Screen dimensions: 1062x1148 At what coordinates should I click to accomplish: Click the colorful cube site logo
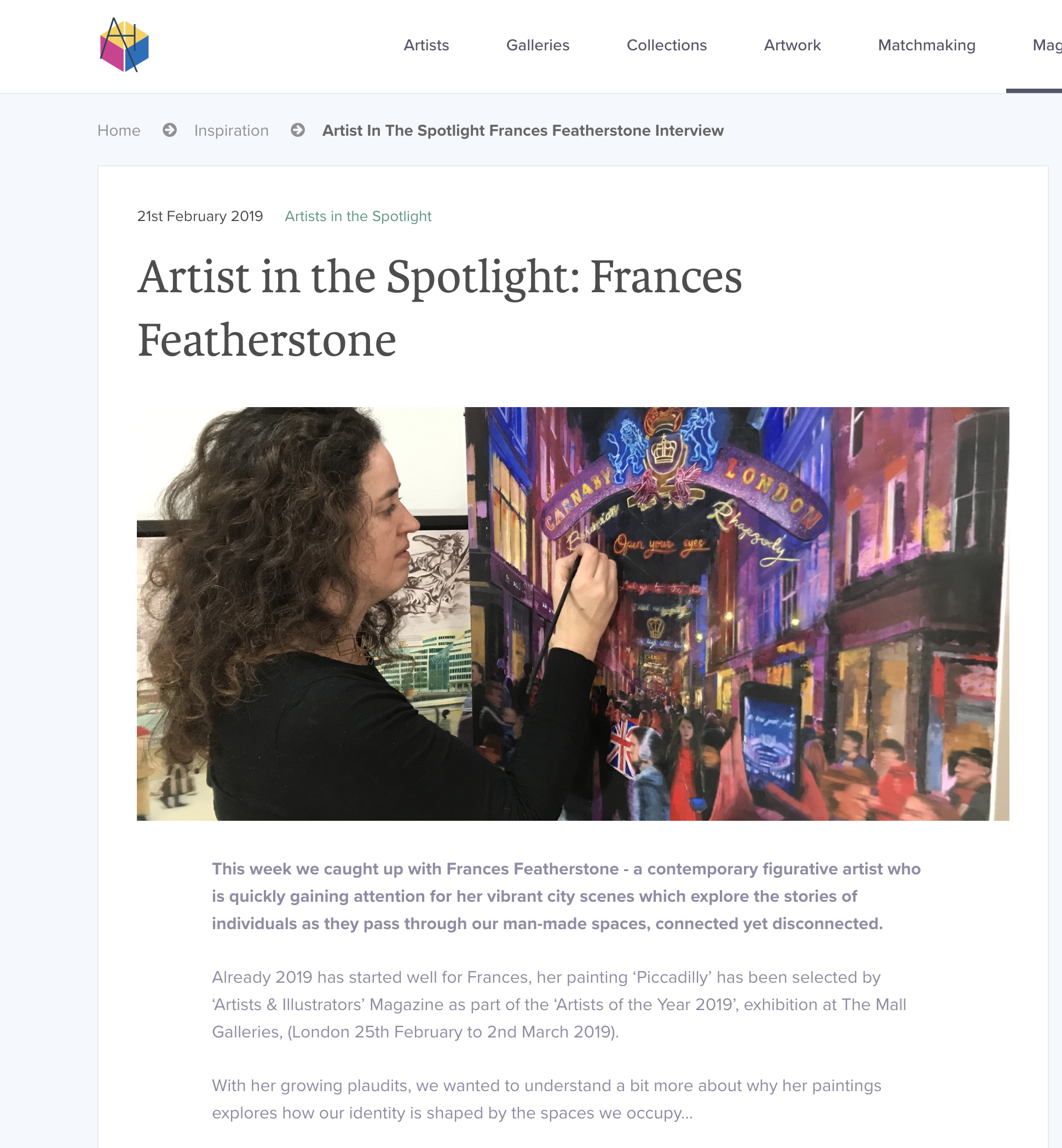click(124, 45)
